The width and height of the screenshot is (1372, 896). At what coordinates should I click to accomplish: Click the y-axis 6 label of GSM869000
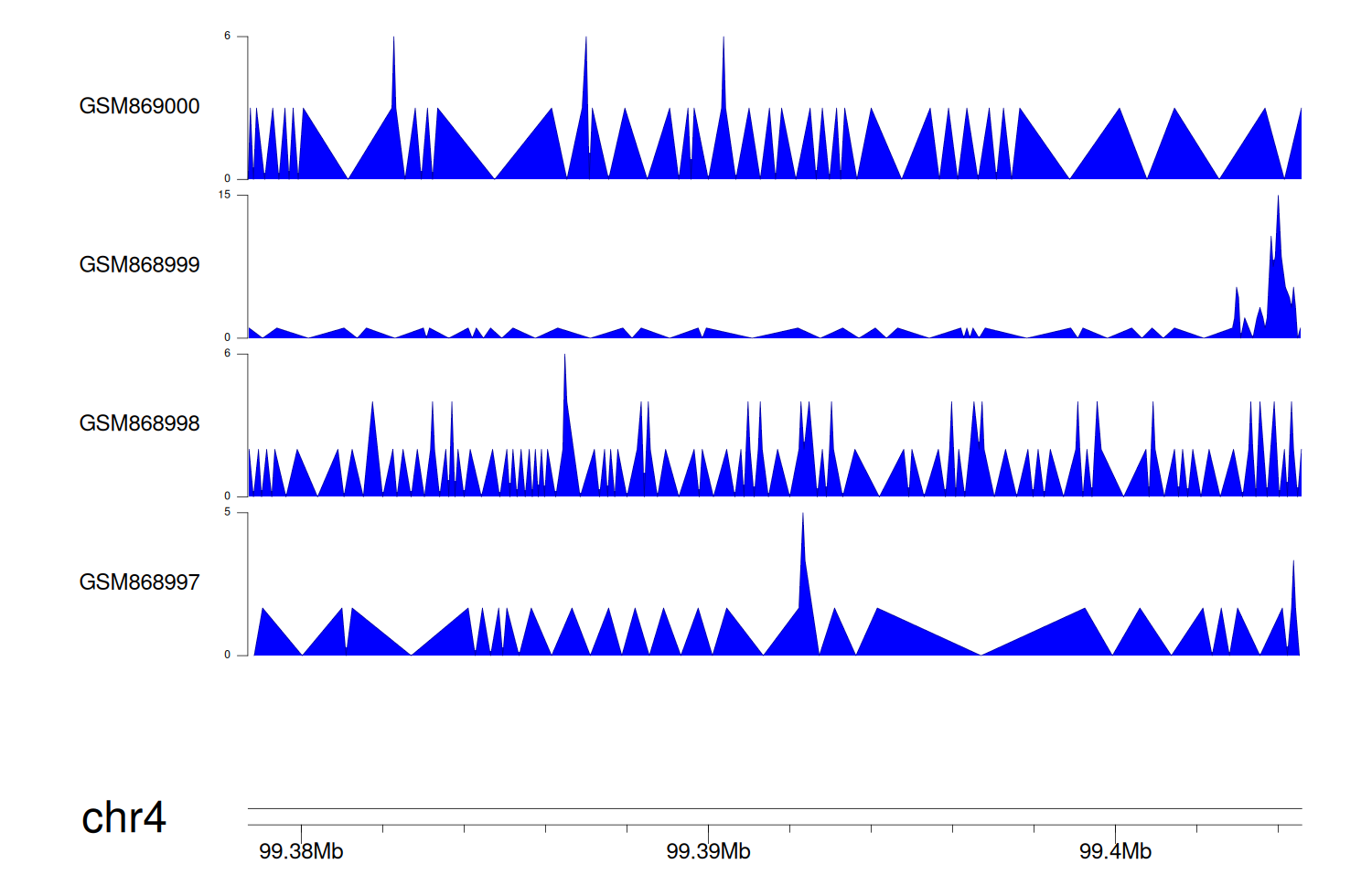coord(228,36)
